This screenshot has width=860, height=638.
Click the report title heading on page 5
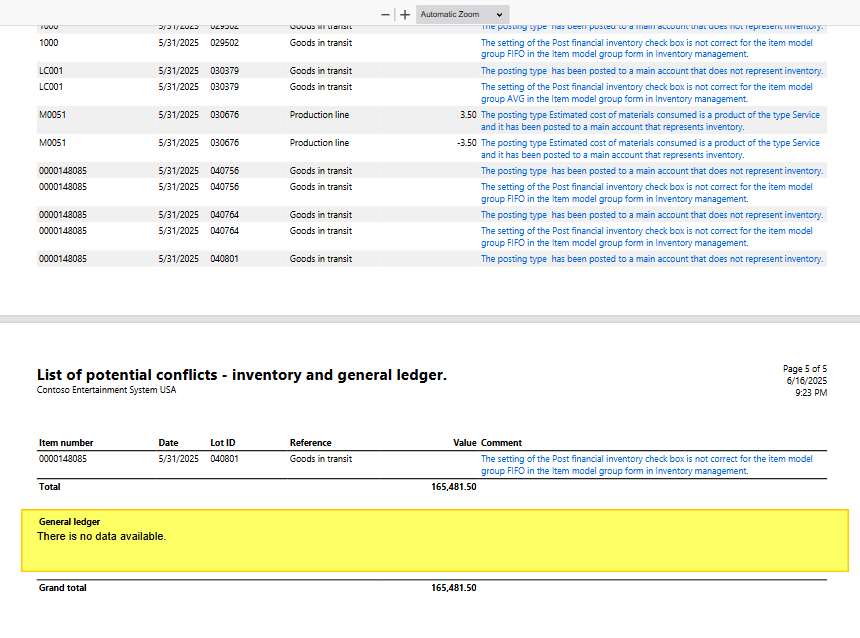point(241,375)
